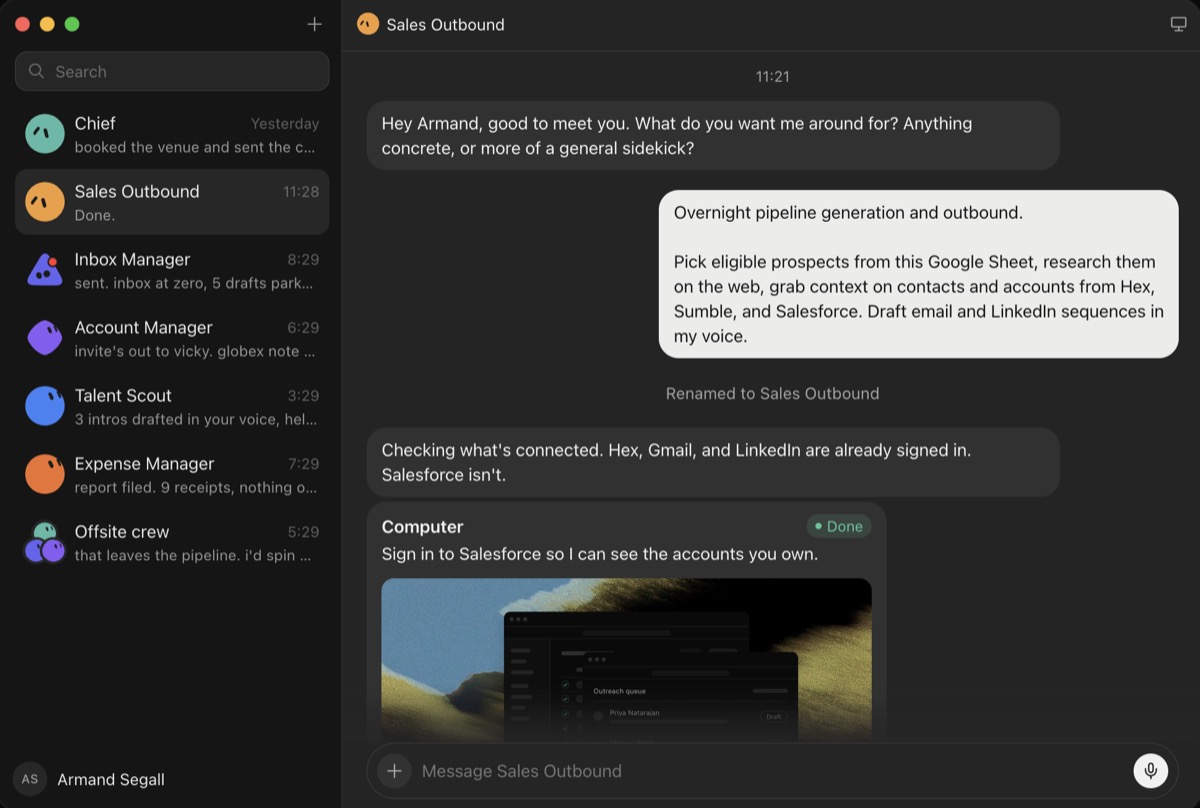The width and height of the screenshot is (1200, 808).
Task: Click the green macOS maximize window button
Action: coord(71,24)
